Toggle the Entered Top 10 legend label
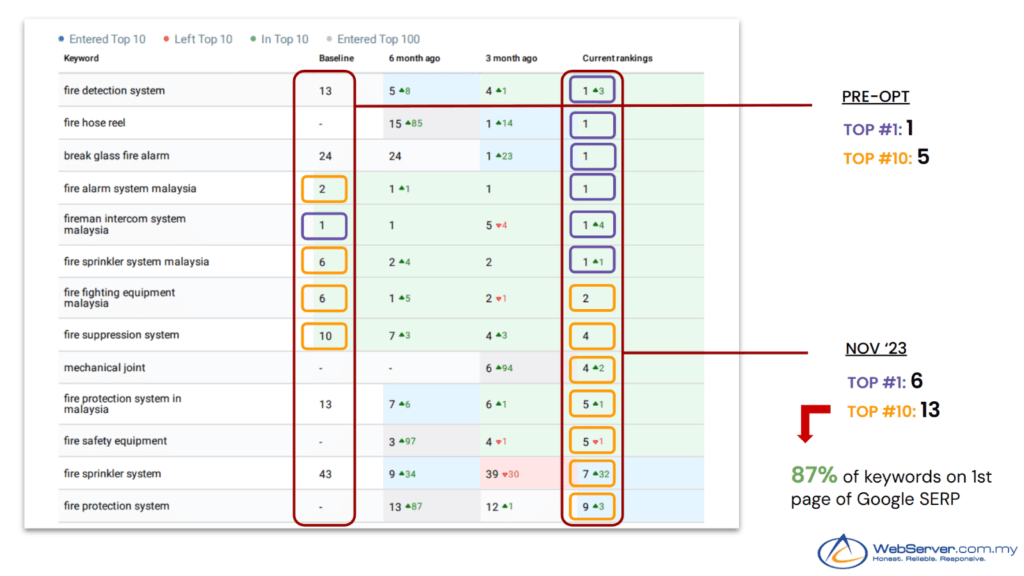The height and width of the screenshot is (576, 1024). tap(107, 40)
